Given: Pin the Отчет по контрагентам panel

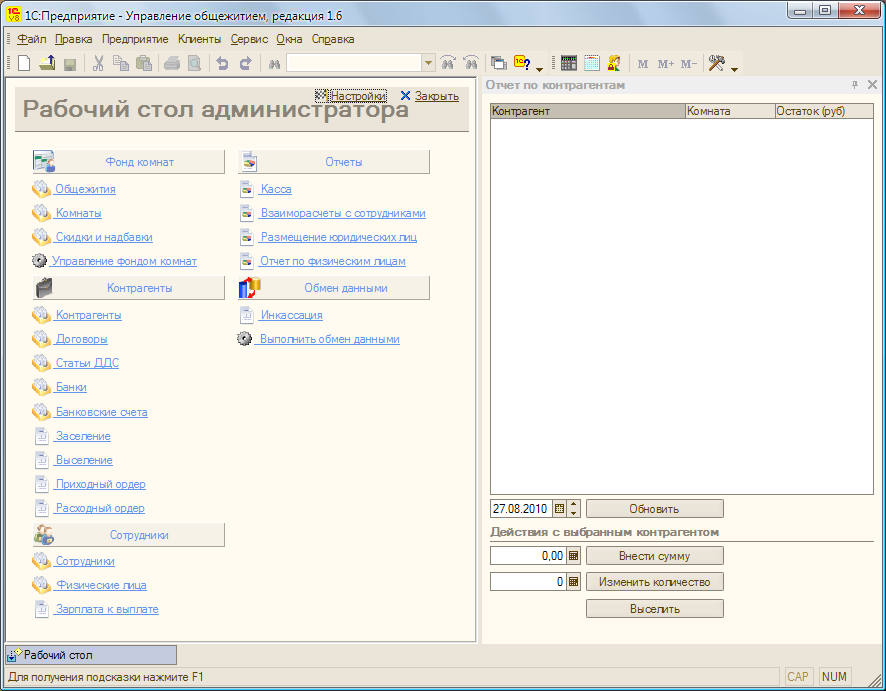Looking at the screenshot, I should click(855, 85).
